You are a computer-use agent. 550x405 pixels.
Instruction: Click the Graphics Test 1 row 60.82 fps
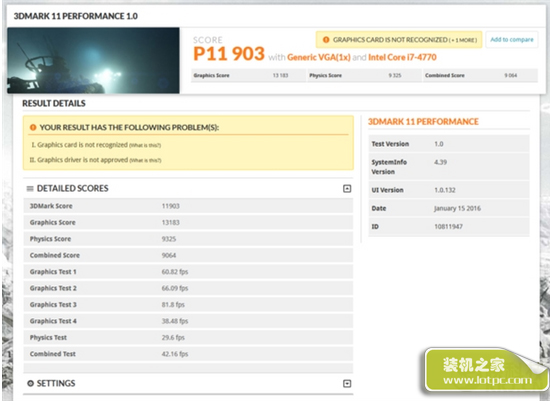(188, 272)
